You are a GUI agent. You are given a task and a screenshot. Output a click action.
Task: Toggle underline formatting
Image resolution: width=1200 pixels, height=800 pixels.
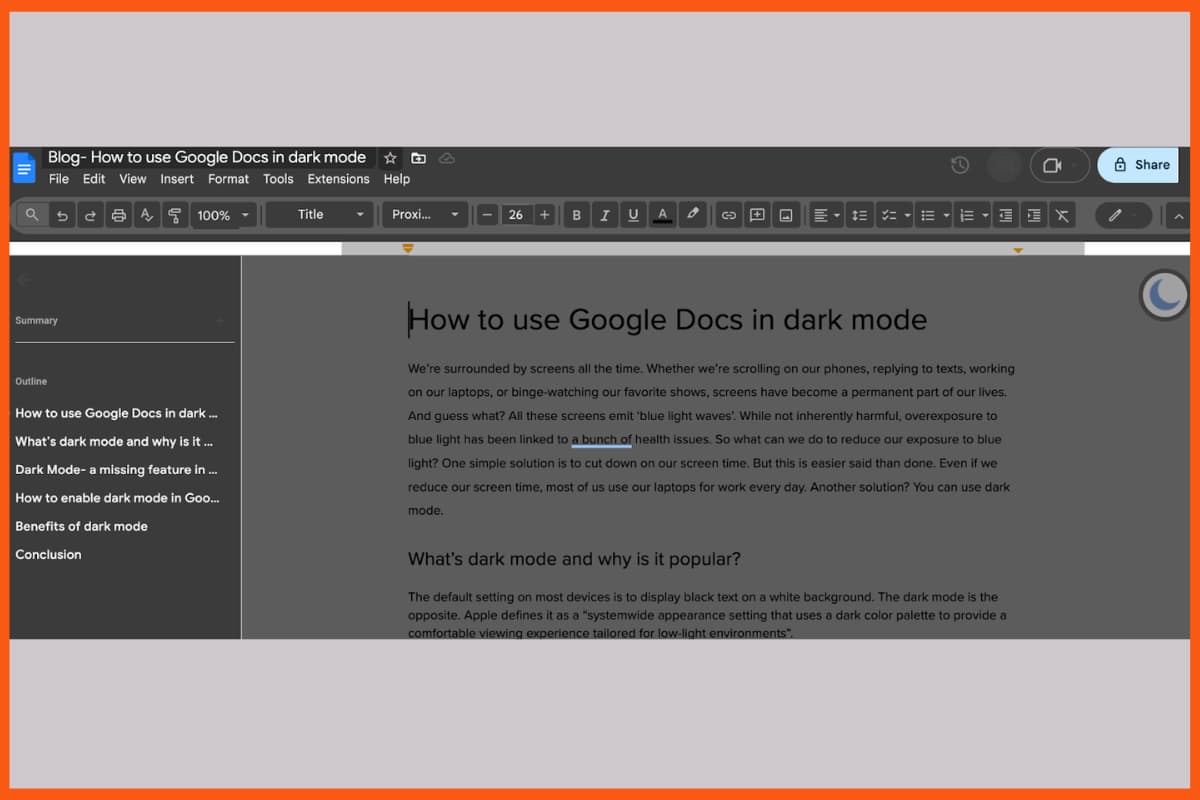(633, 215)
